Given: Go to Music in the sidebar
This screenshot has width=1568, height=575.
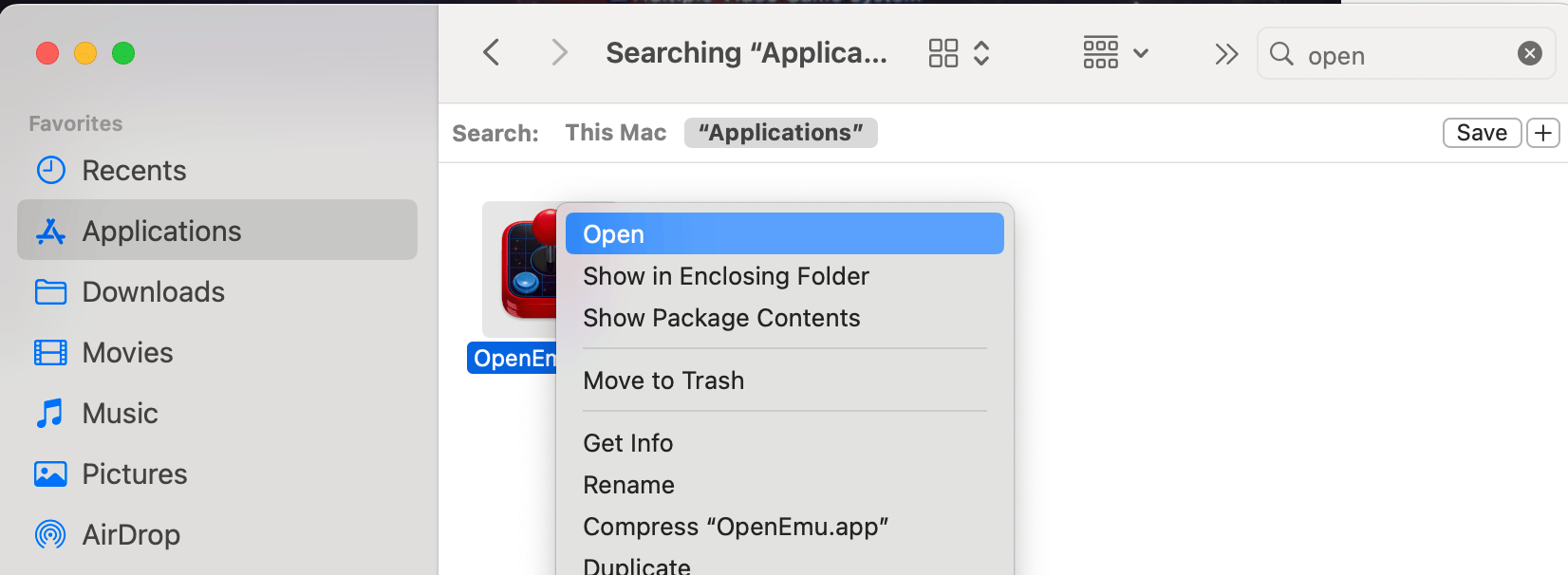Looking at the screenshot, I should 120,414.
